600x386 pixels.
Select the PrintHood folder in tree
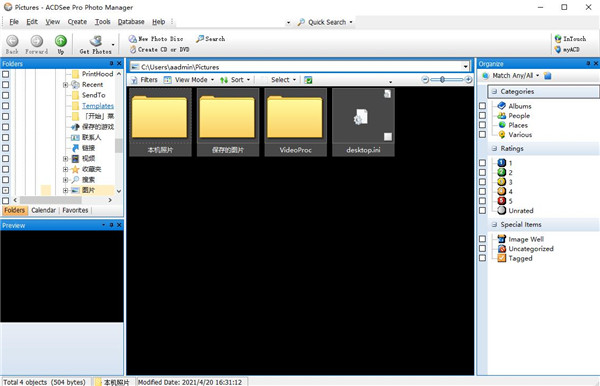[98, 74]
